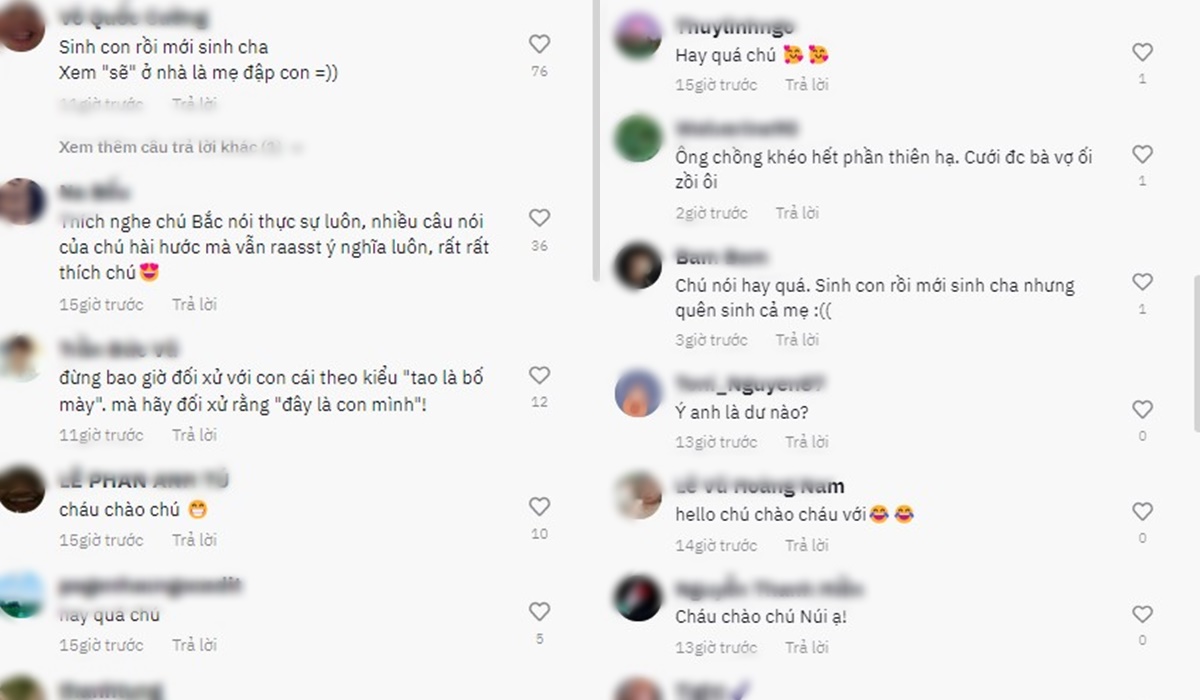Like the 'hello chú chào cháu với' comment

click(1142, 512)
